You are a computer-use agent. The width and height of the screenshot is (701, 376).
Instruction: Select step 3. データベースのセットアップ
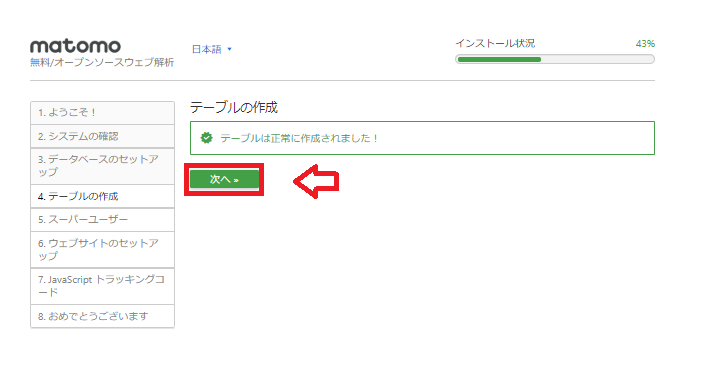point(102,166)
